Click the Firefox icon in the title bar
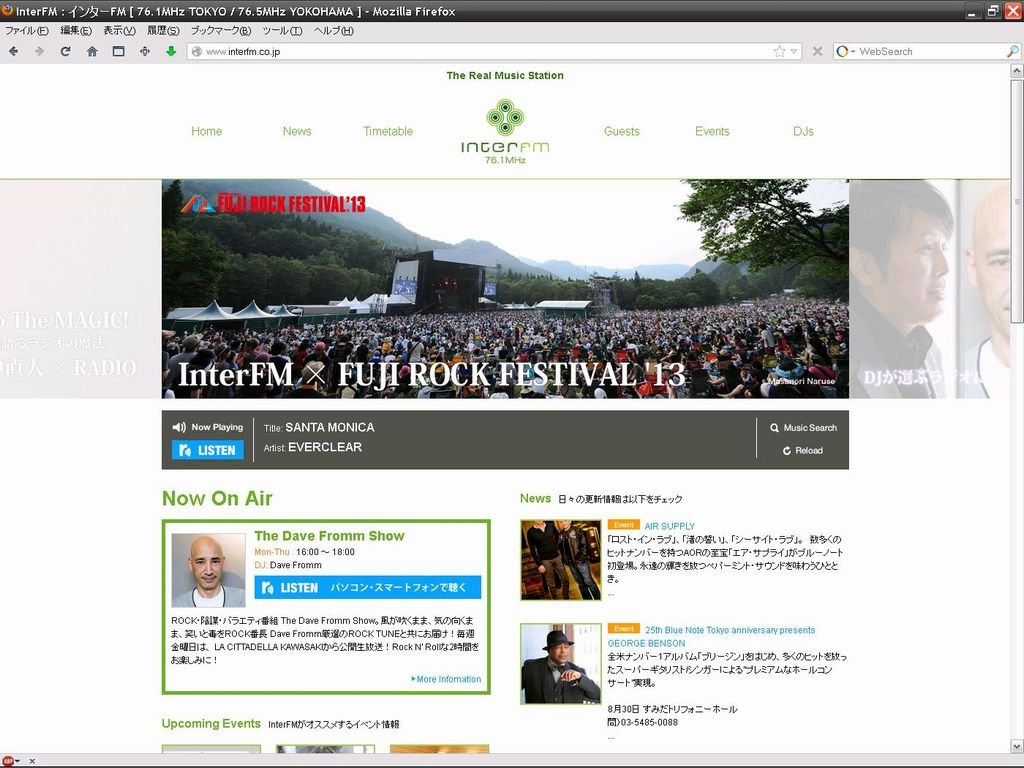The image size is (1024, 768). tap(8, 11)
